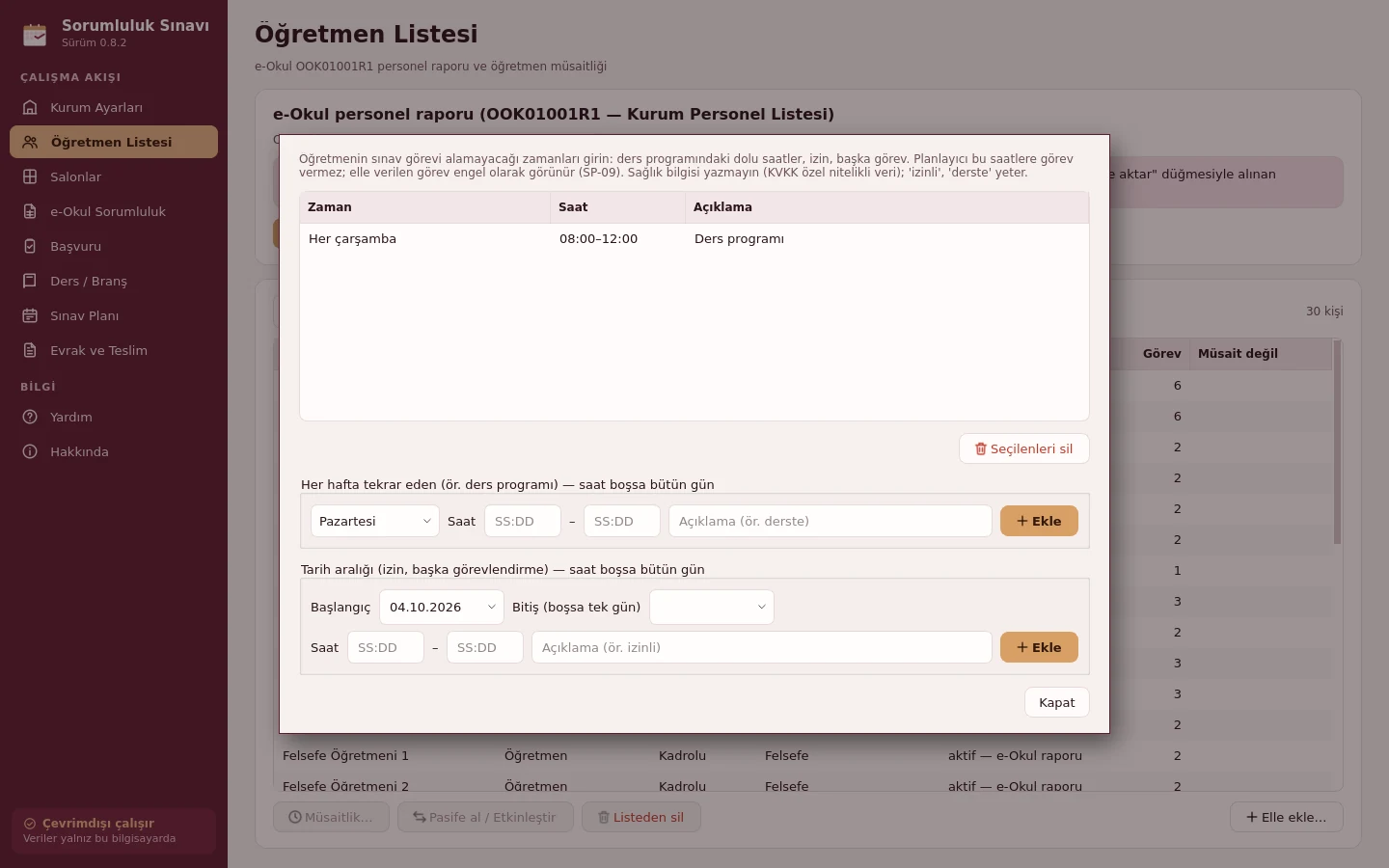The image size is (1389, 868).
Task: Focus date range start time SS:DD field
Action: pyautogui.click(x=386, y=647)
